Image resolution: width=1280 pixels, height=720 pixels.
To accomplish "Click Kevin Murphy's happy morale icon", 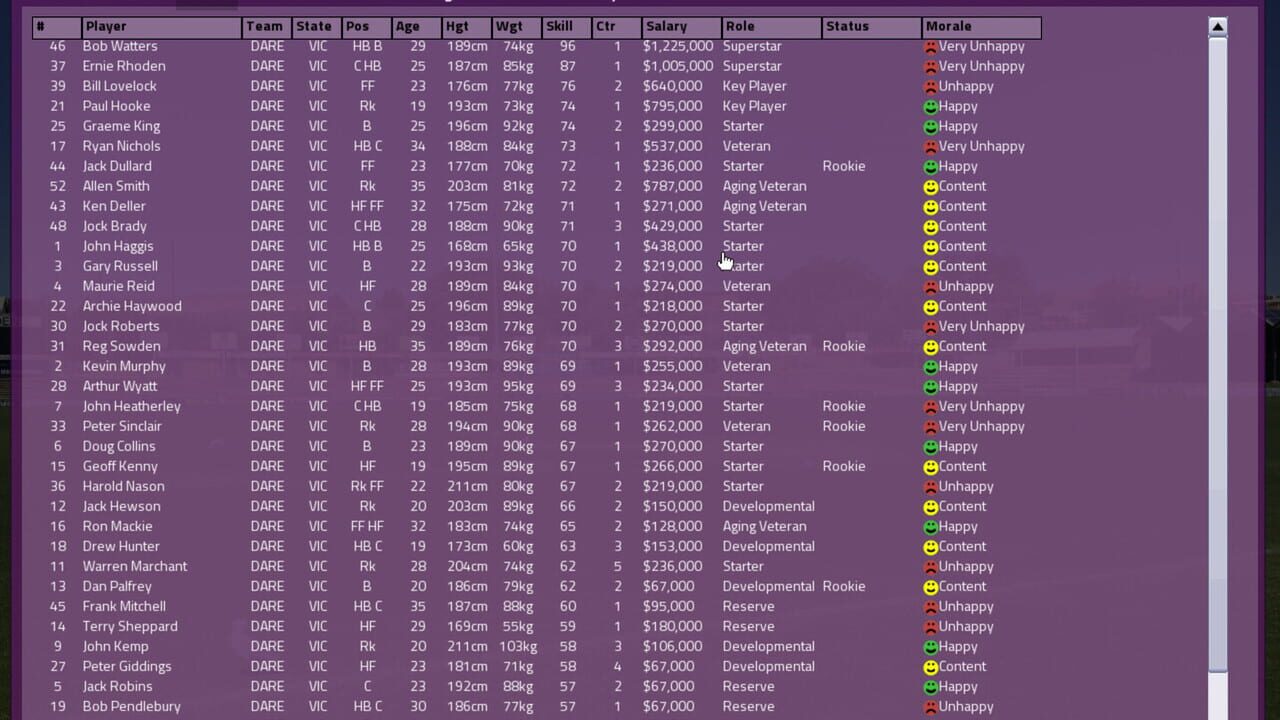I will [931, 366].
